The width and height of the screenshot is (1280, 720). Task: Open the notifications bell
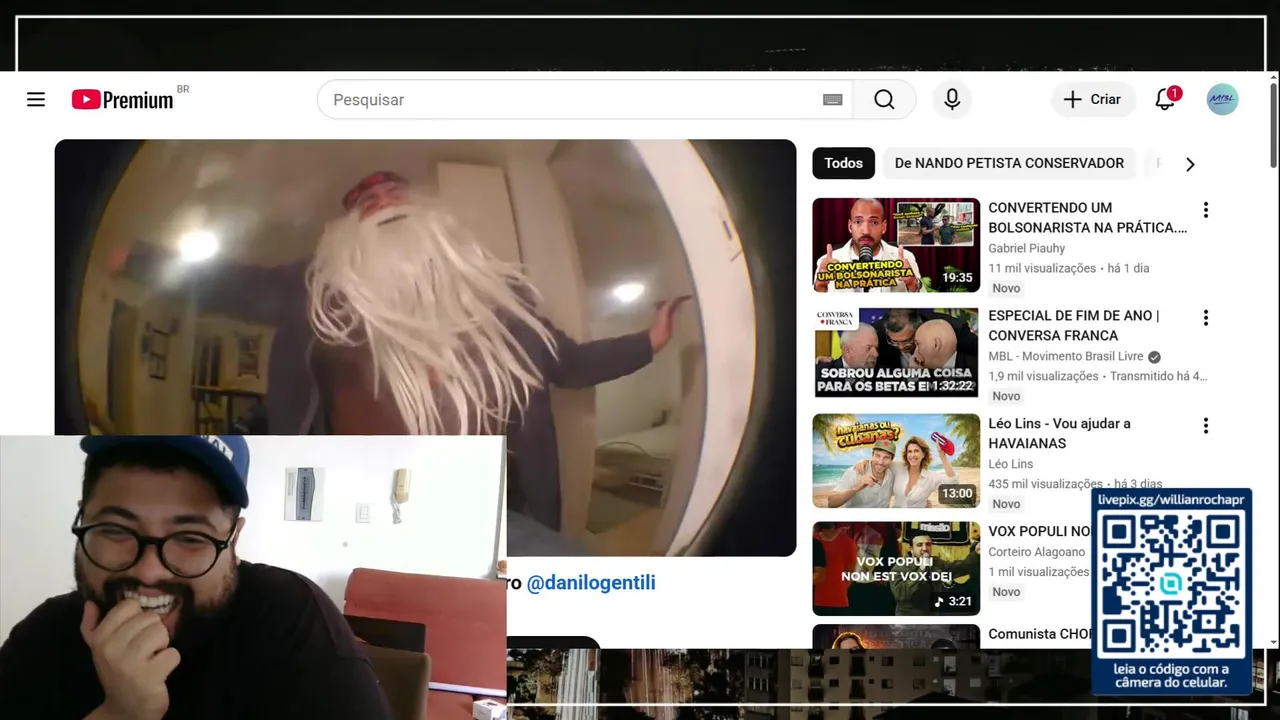coord(1165,99)
